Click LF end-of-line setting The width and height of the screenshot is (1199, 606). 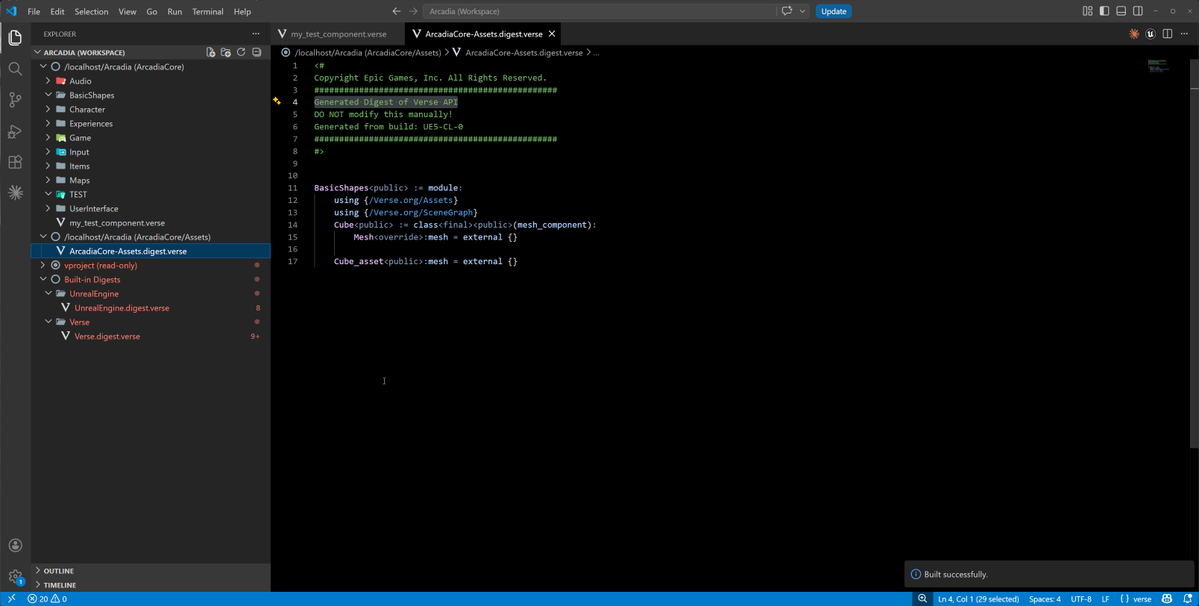point(1105,599)
